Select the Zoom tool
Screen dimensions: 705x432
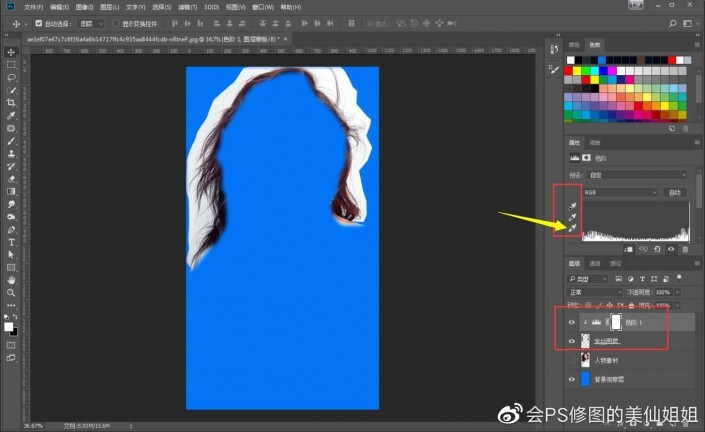[11, 293]
